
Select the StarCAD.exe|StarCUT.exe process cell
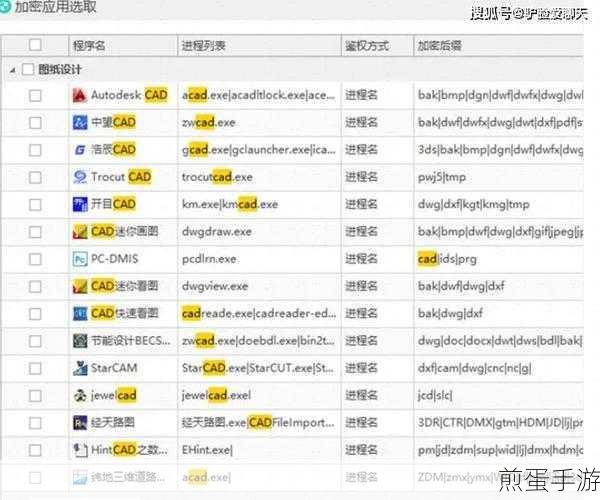pos(259,368)
